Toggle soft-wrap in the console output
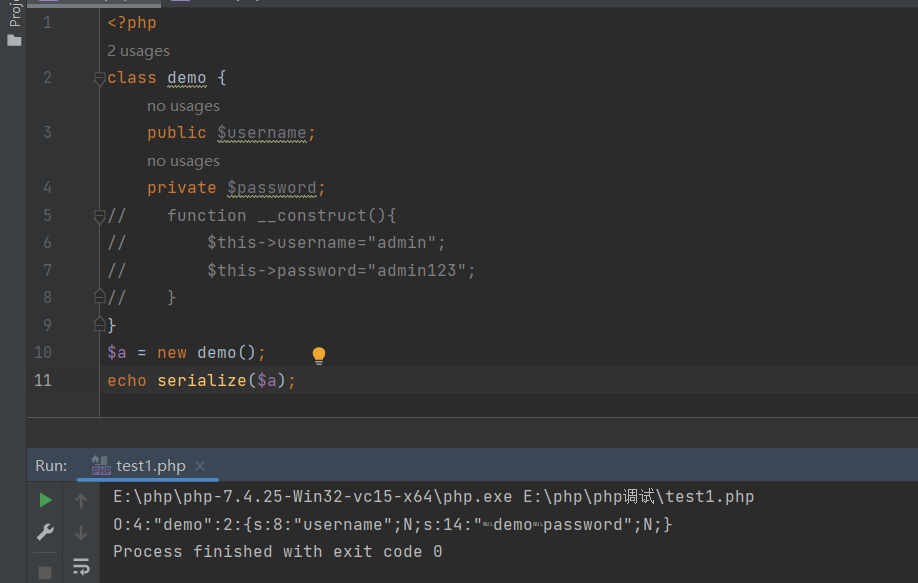Viewport: 918px width, 583px height. [81, 567]
